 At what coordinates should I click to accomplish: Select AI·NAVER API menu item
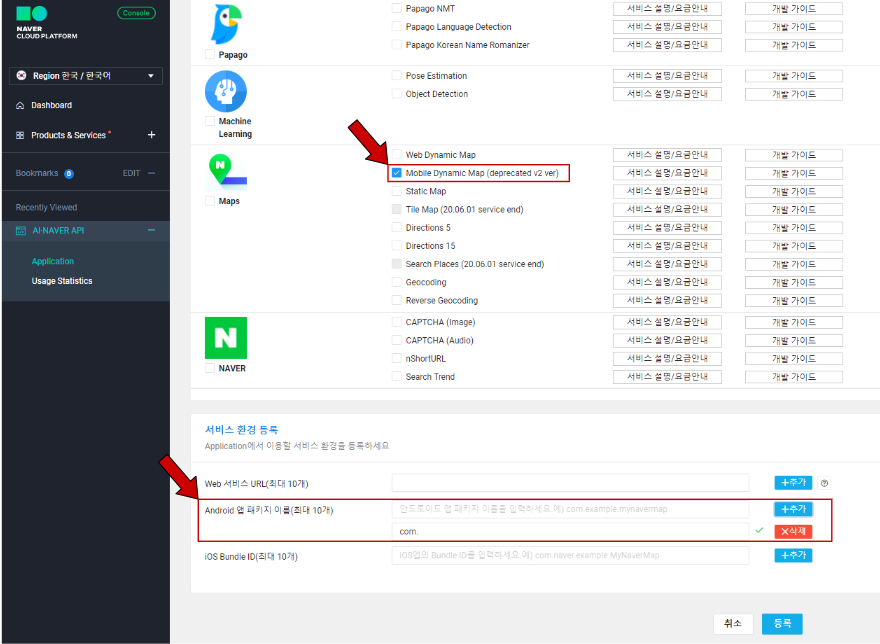click(58, 231)
